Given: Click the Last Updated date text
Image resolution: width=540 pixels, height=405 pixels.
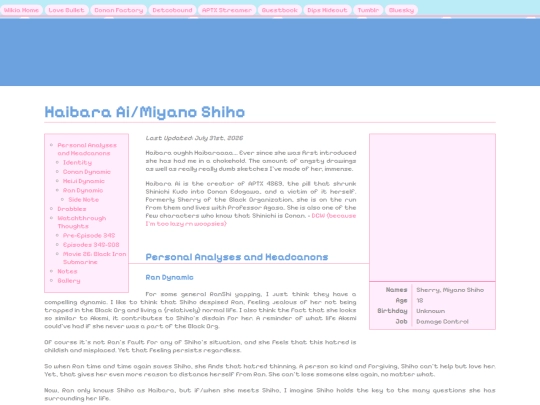Looking at the screenshot, I should [x=194, y=138].
